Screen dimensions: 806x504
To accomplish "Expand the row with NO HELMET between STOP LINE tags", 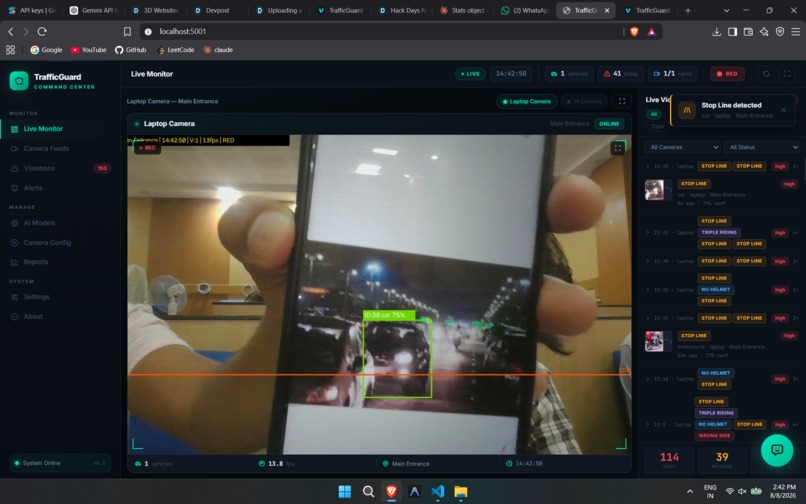I will point(722,290).
